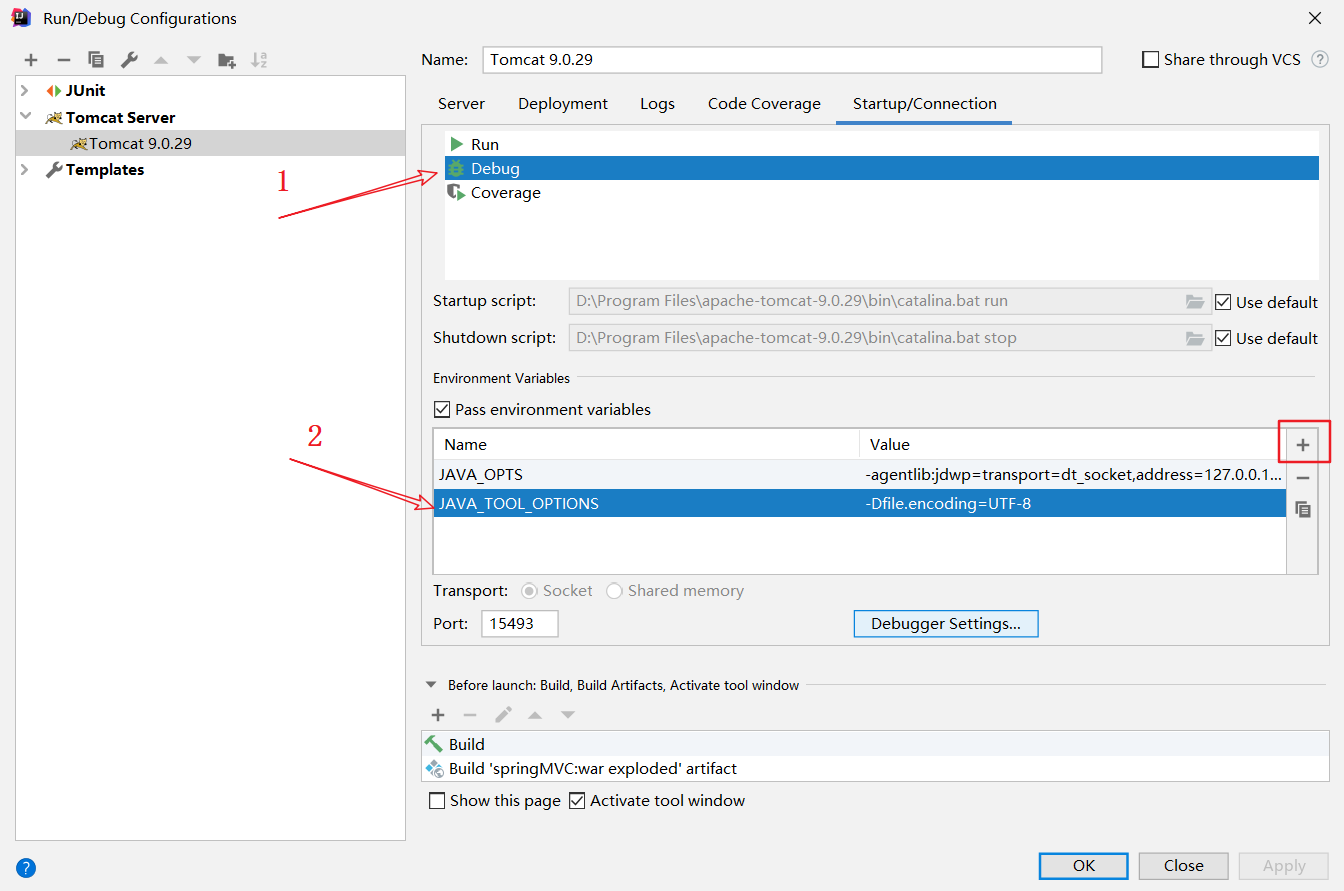Open the Deployment tab
The height and width of the screenshot is (891, 1344).
(563, 104)
